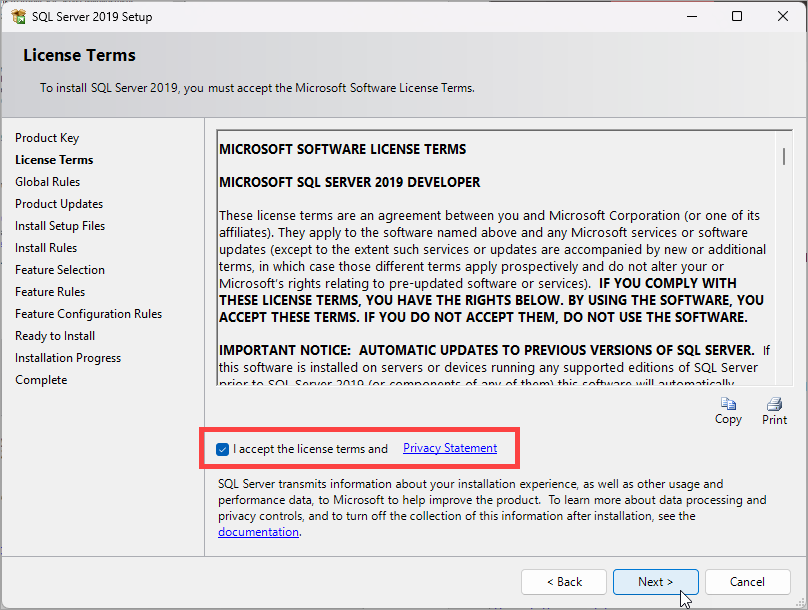Select the Product Updates step

click(x=59, y=204)
